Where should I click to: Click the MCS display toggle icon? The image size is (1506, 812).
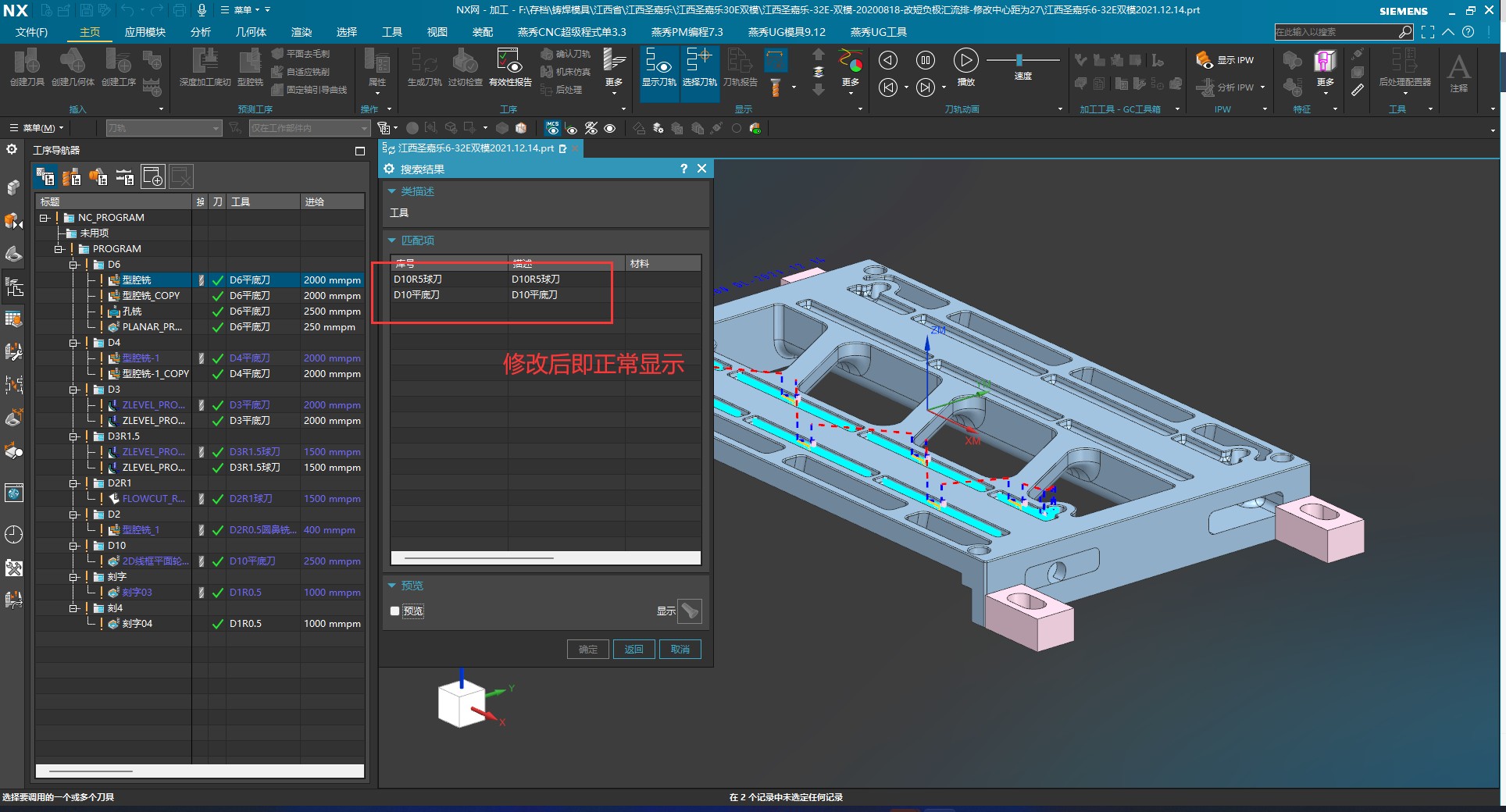[553, 128]
